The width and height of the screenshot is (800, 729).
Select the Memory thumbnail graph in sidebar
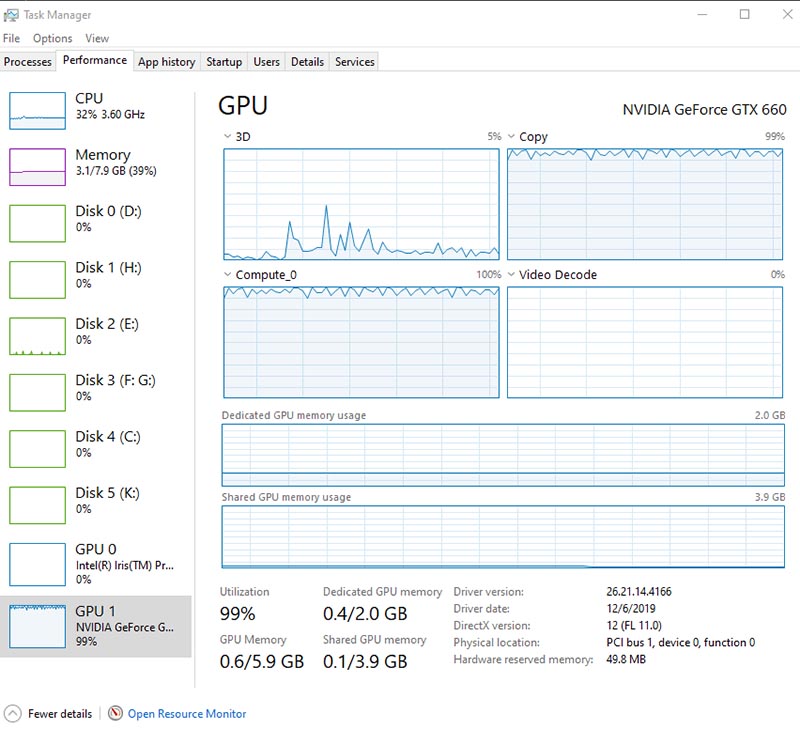[37, 167]
